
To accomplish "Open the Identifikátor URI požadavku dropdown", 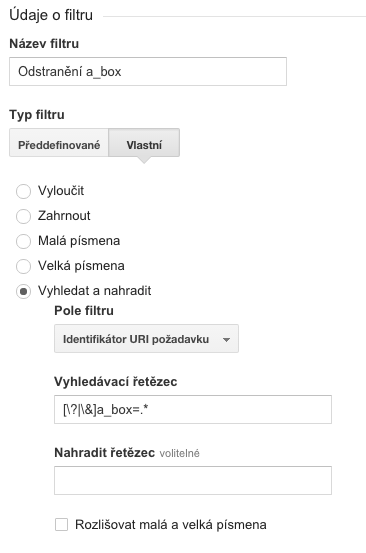I will [146, 339].
